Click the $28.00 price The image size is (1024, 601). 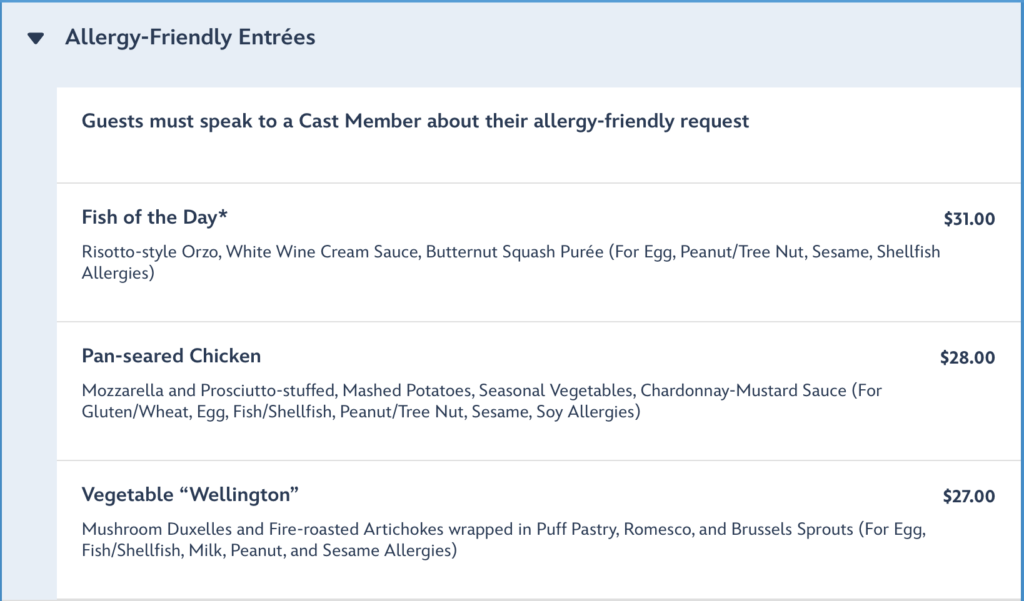click(967, 357)
